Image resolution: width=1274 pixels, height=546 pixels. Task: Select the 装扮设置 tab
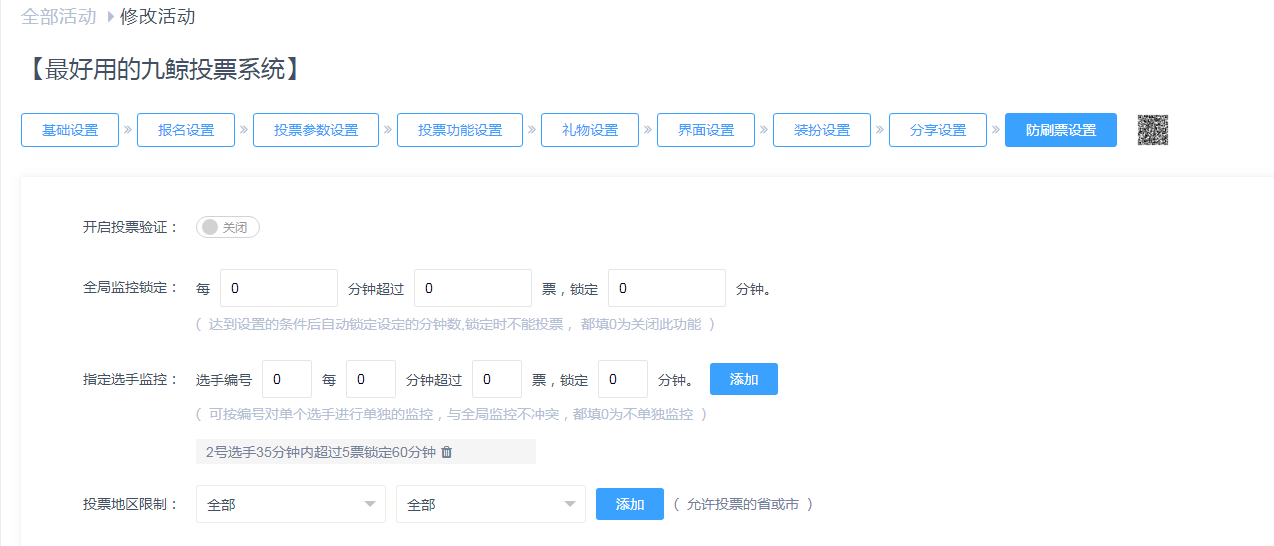click(x=822, y=130)
